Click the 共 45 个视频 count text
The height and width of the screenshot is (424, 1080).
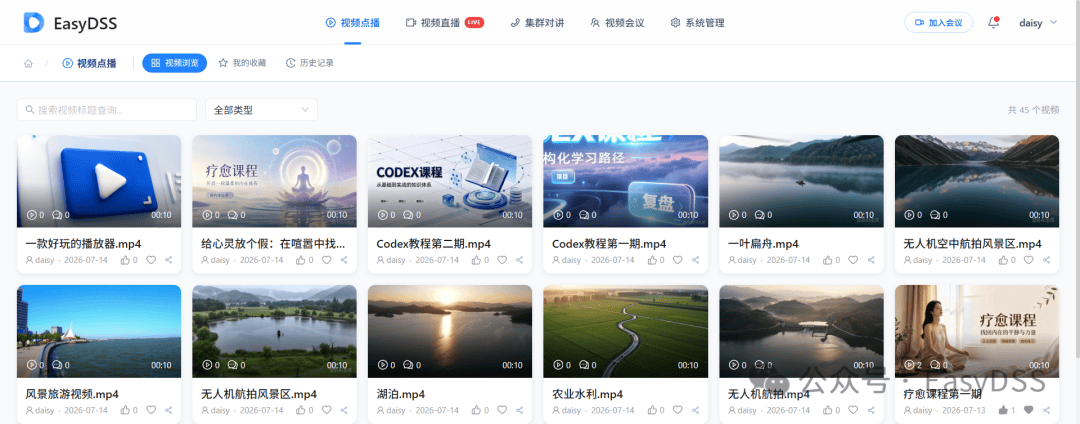[1033, 110]
